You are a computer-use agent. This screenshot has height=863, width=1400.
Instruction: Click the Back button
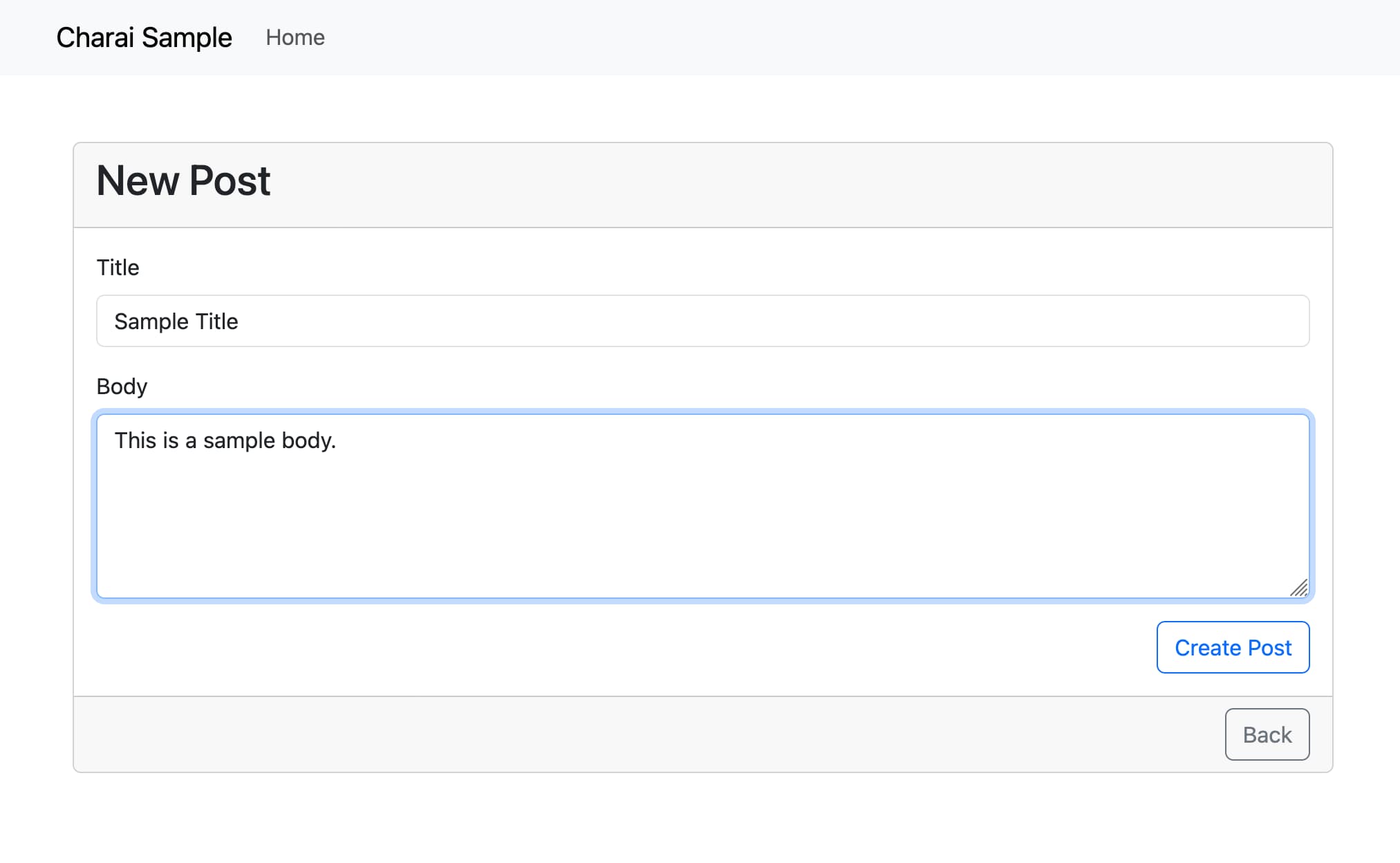(1267, 734)
